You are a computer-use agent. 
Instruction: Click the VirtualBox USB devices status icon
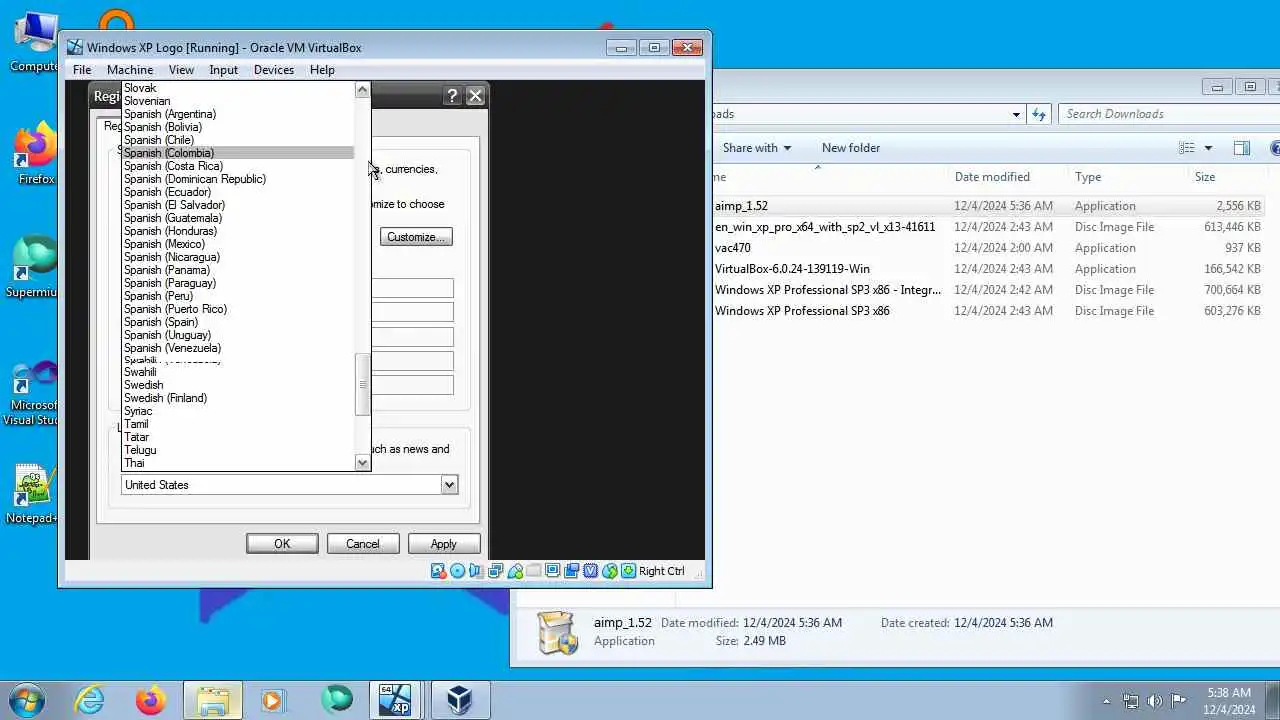515,571
